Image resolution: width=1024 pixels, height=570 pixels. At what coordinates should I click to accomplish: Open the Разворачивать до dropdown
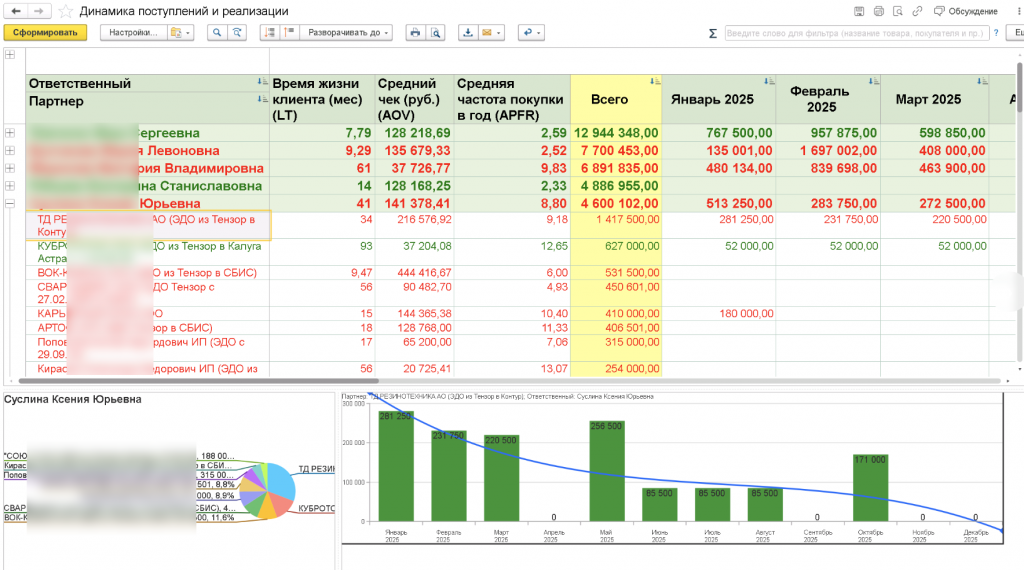(347, 33)
